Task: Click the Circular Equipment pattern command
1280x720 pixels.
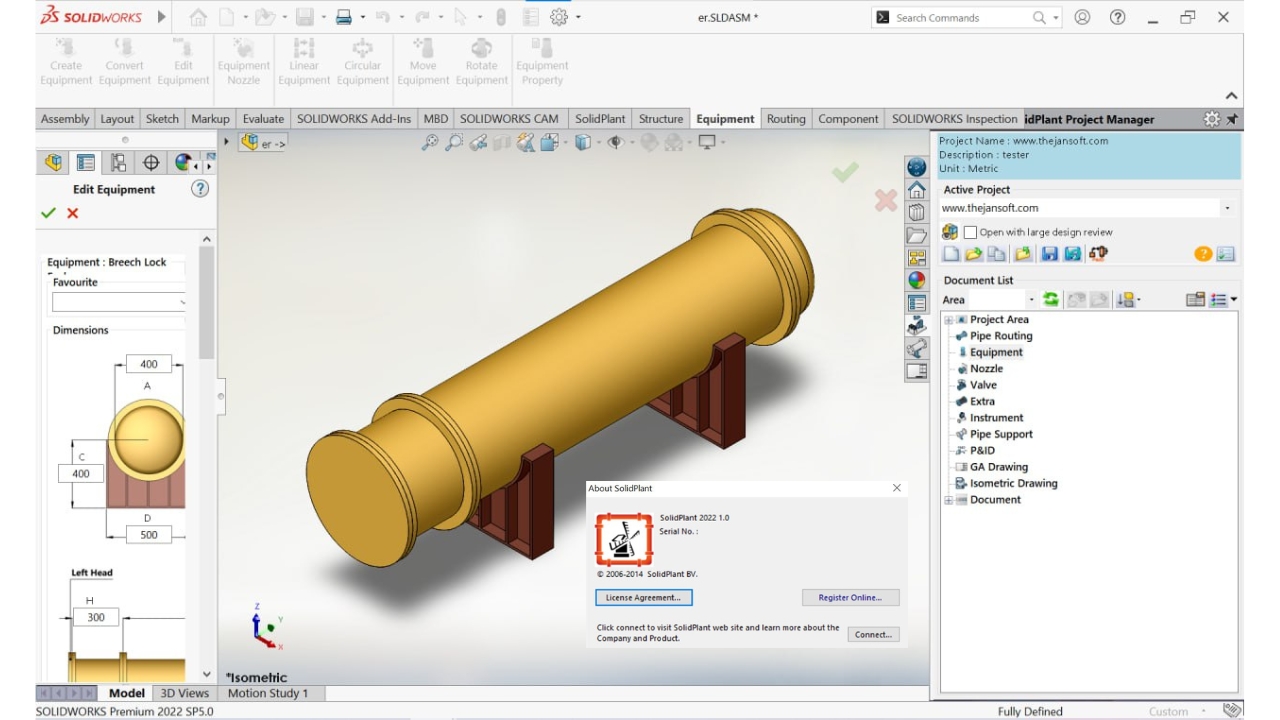Action: coord(362,62)
